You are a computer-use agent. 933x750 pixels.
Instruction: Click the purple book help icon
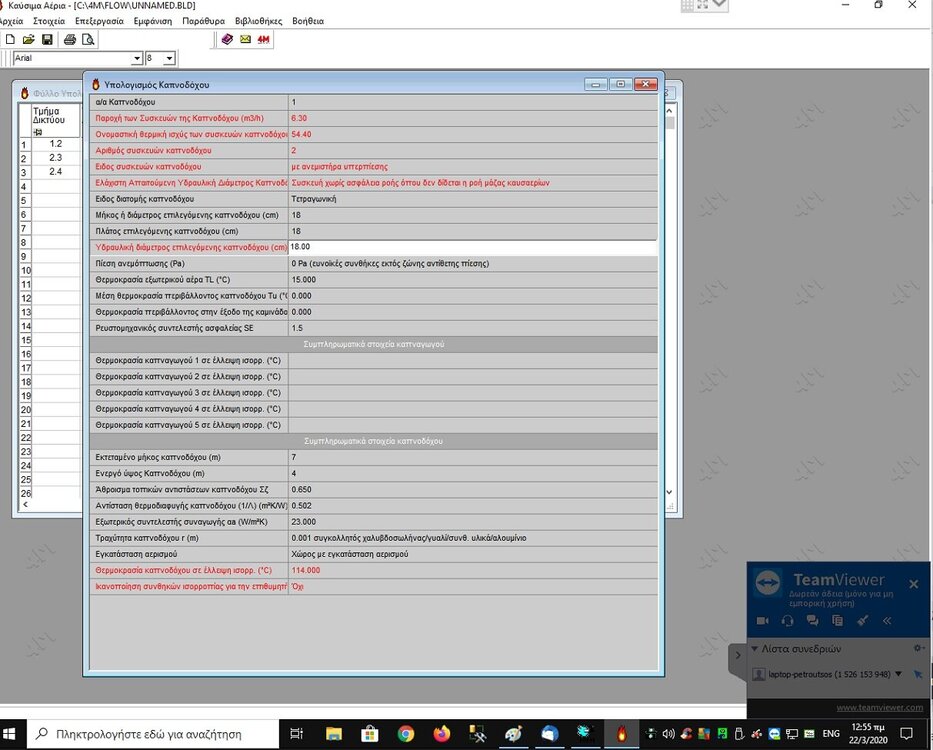coord(227,40)
